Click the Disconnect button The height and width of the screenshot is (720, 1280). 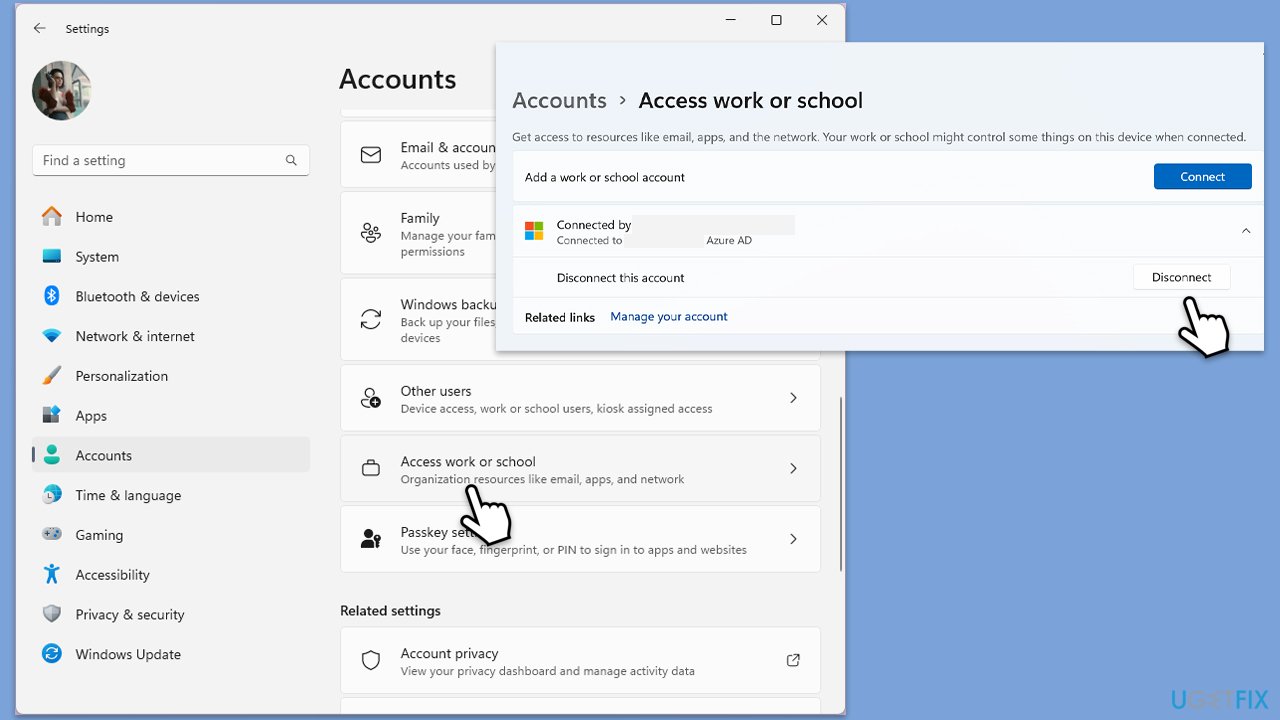click(1181, 277)
